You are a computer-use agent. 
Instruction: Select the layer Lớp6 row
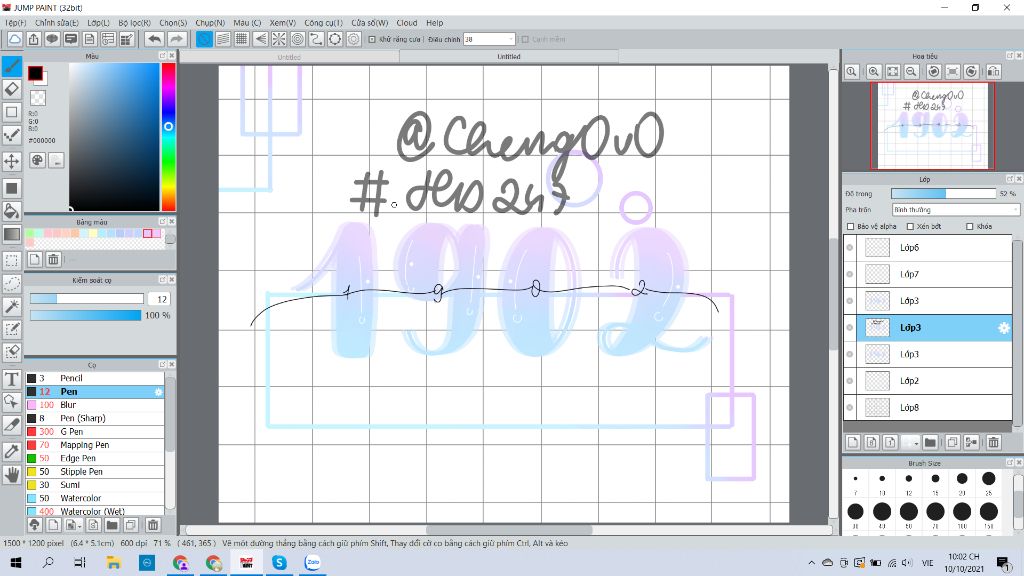coord(928,248)
